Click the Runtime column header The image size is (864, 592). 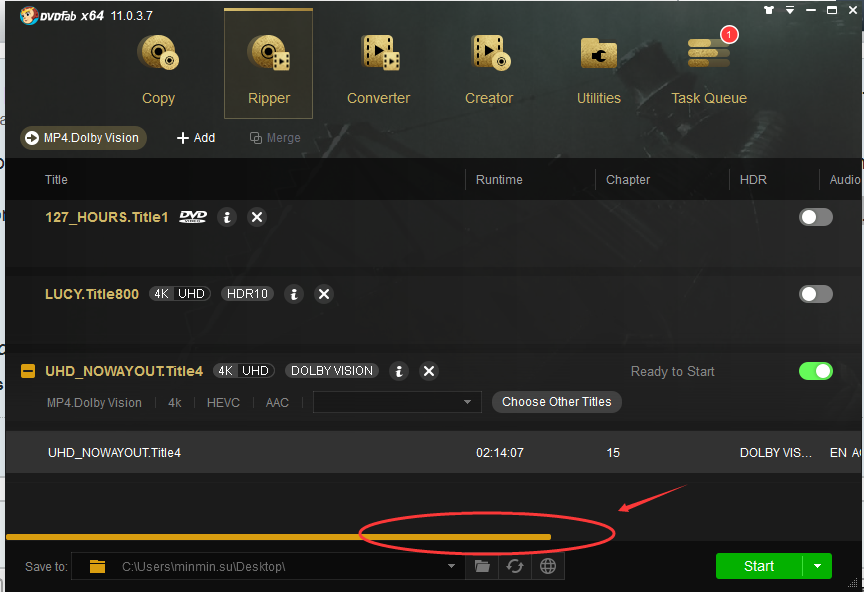499,180
